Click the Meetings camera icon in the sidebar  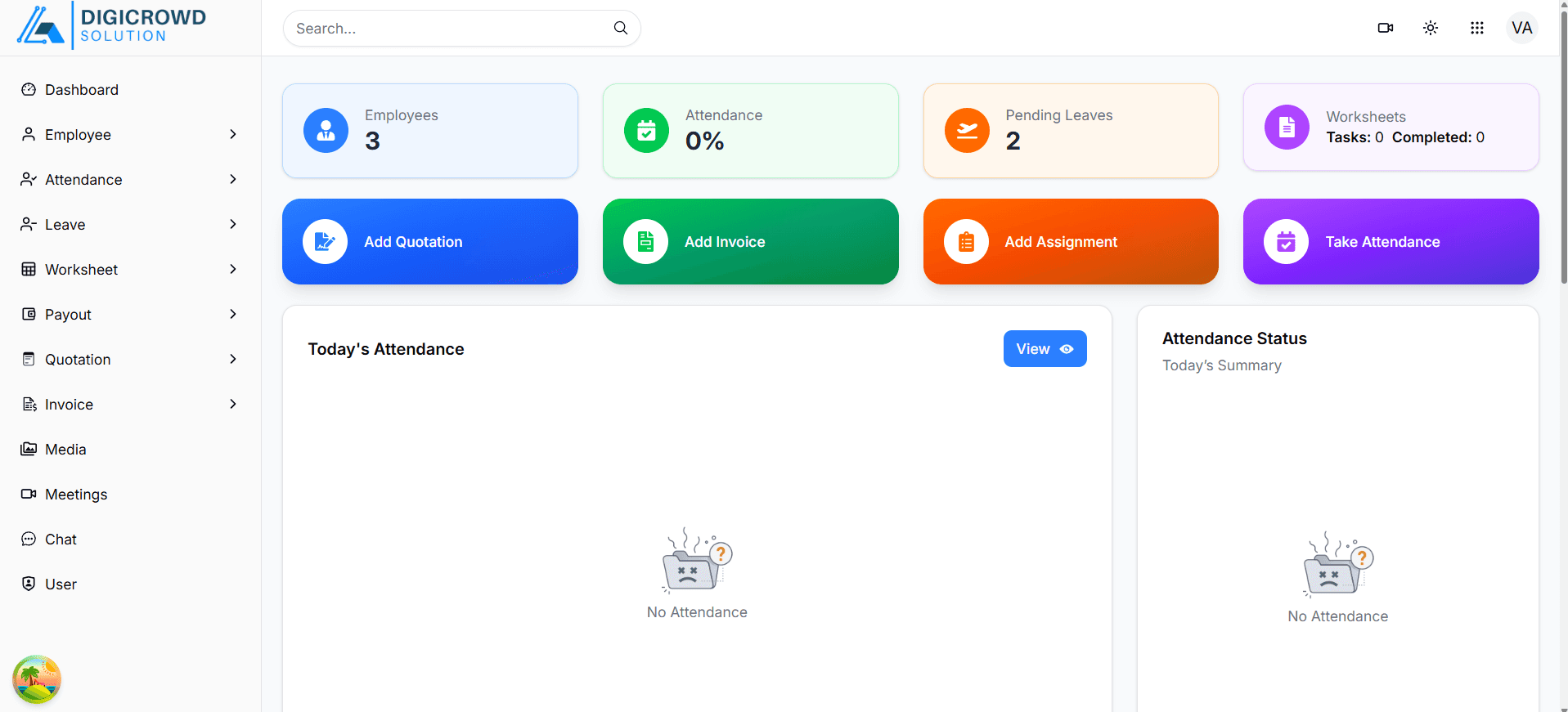coord(29,494)
